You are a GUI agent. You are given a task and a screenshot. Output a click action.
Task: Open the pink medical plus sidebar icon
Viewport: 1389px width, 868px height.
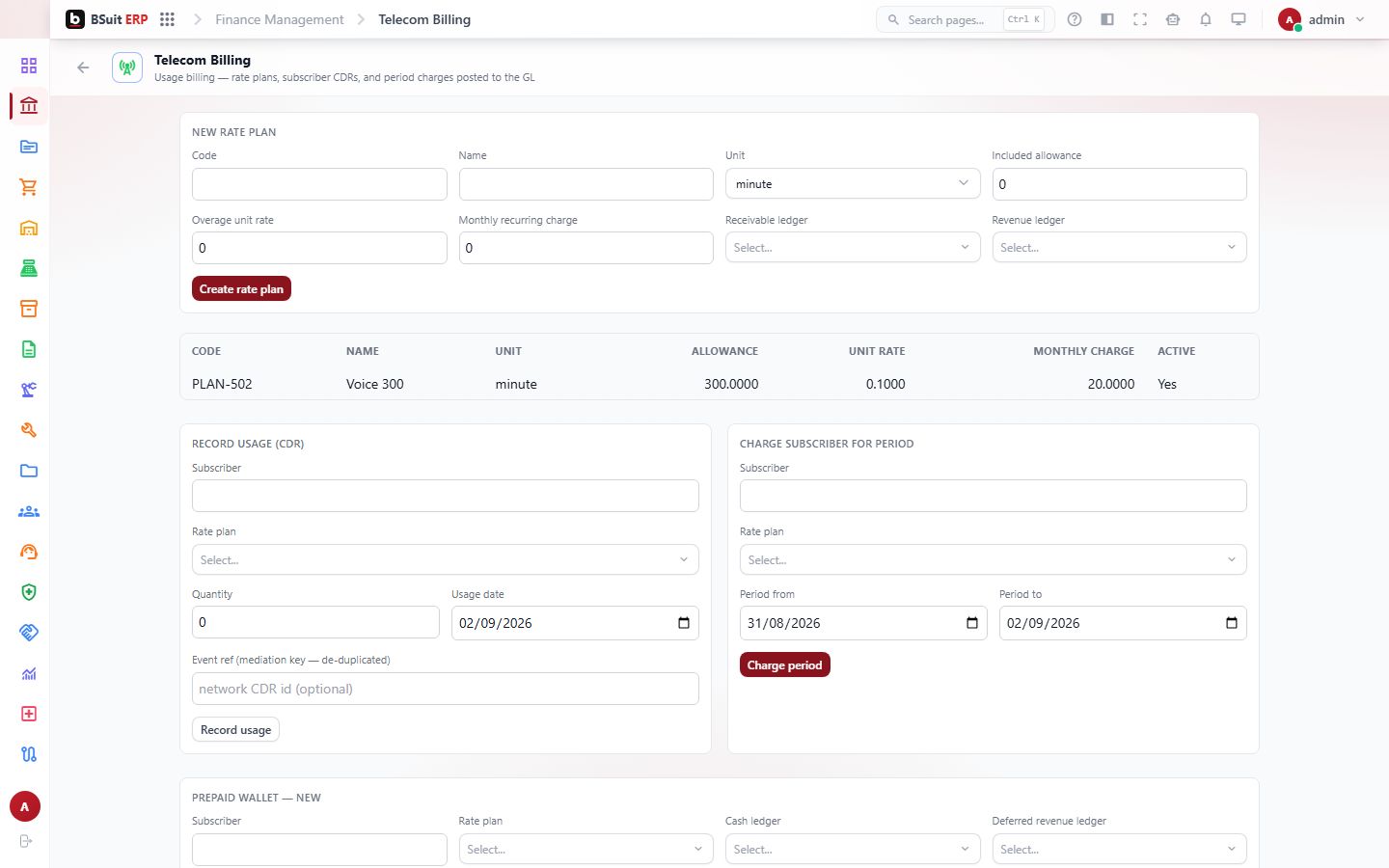coord(29,714)
